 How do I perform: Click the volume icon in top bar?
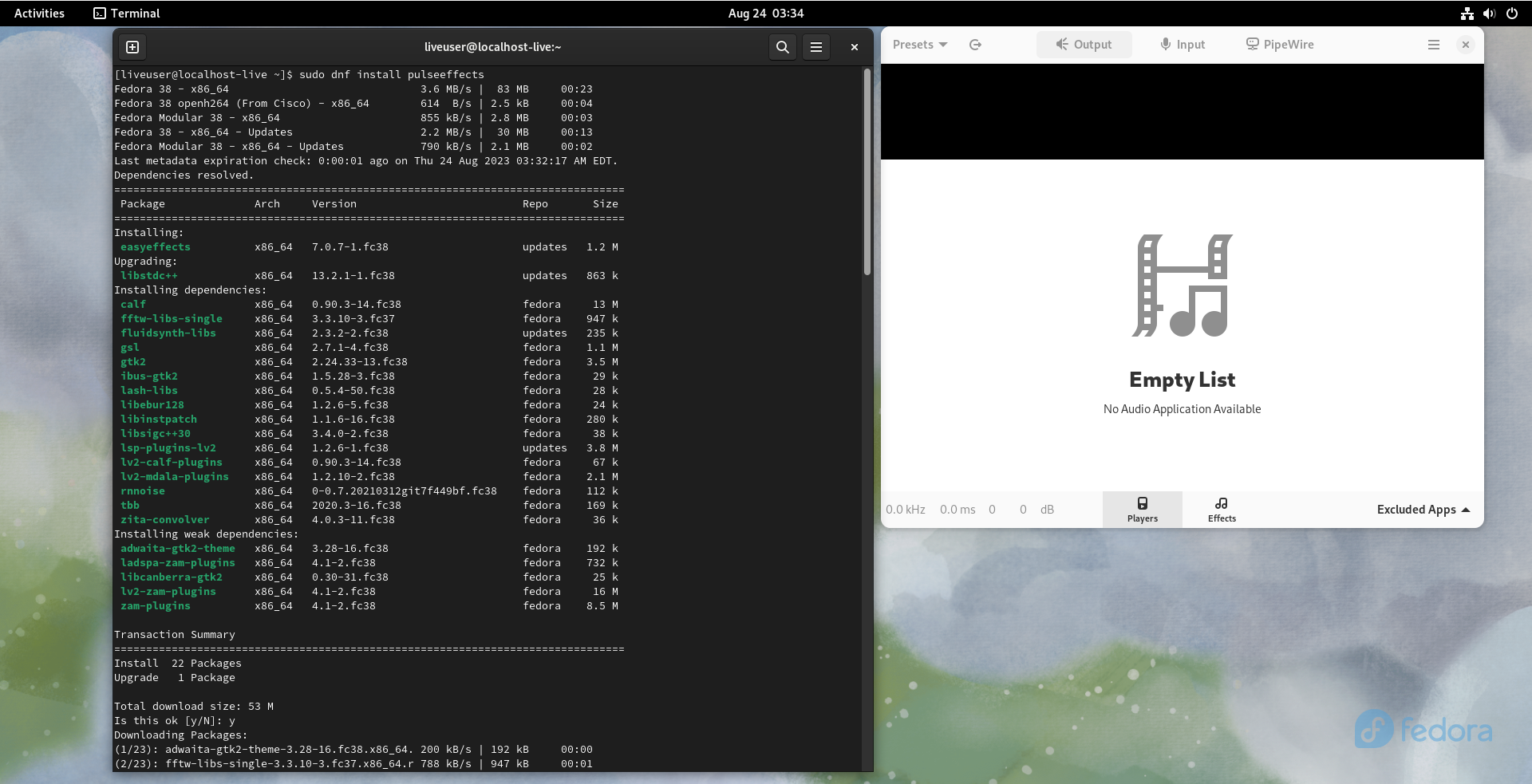[1489, 13]
